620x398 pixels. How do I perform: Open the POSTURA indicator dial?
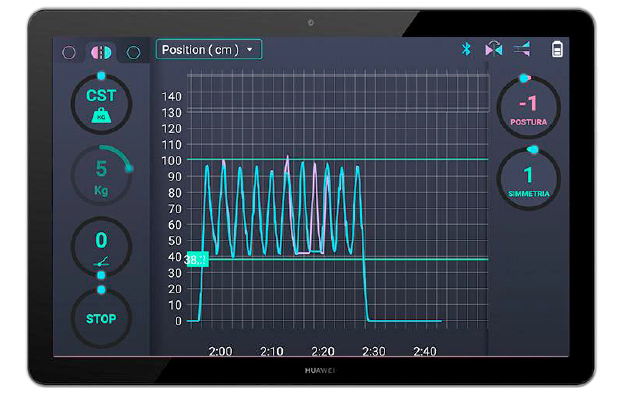pyautogui.click(x=529, y=107)
